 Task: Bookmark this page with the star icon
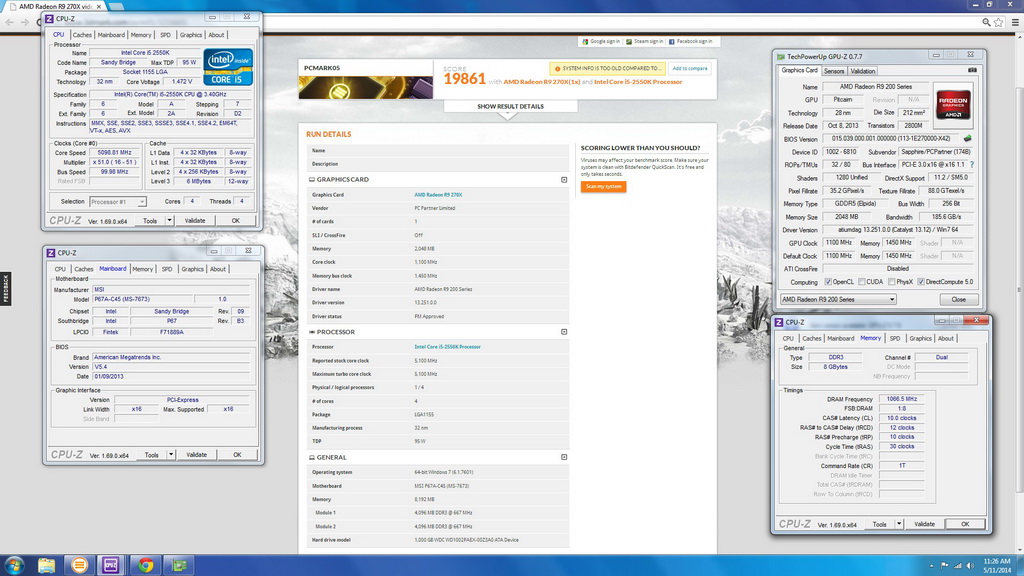click(999, 22)
